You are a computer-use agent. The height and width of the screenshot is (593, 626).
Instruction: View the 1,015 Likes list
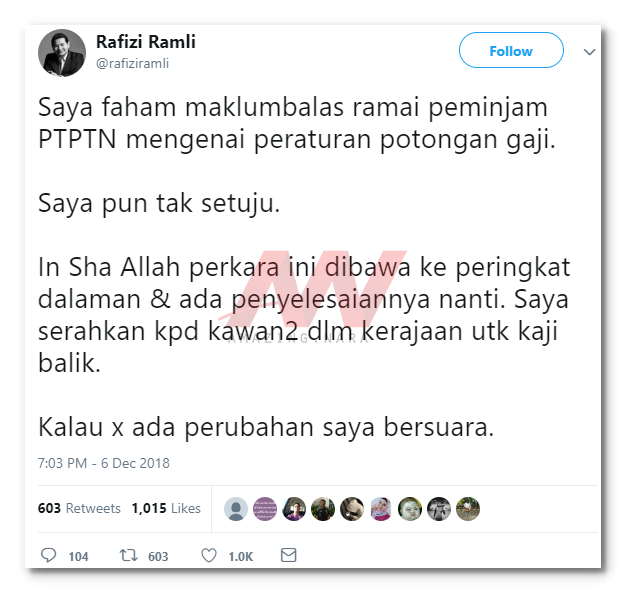click(x=166, y=508)
